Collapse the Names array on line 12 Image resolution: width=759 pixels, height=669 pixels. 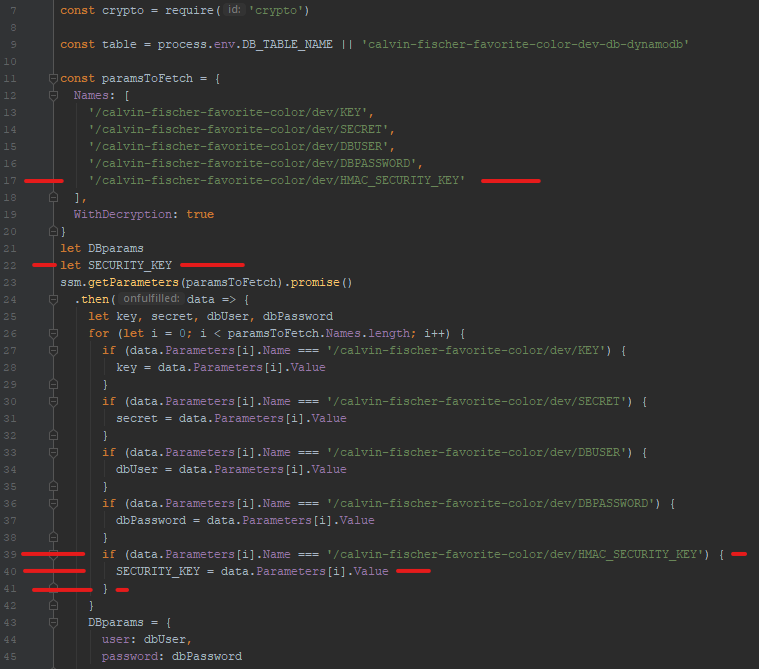[53, 95]
